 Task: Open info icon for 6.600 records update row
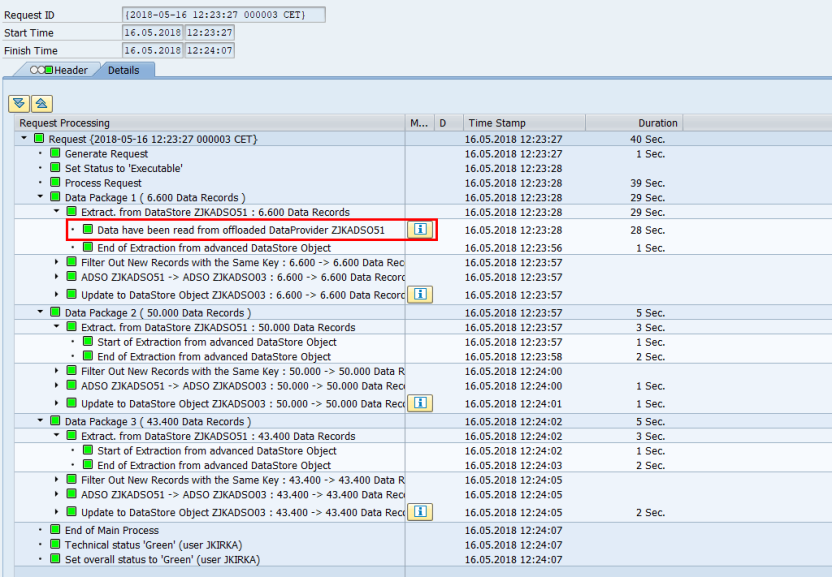420,295
